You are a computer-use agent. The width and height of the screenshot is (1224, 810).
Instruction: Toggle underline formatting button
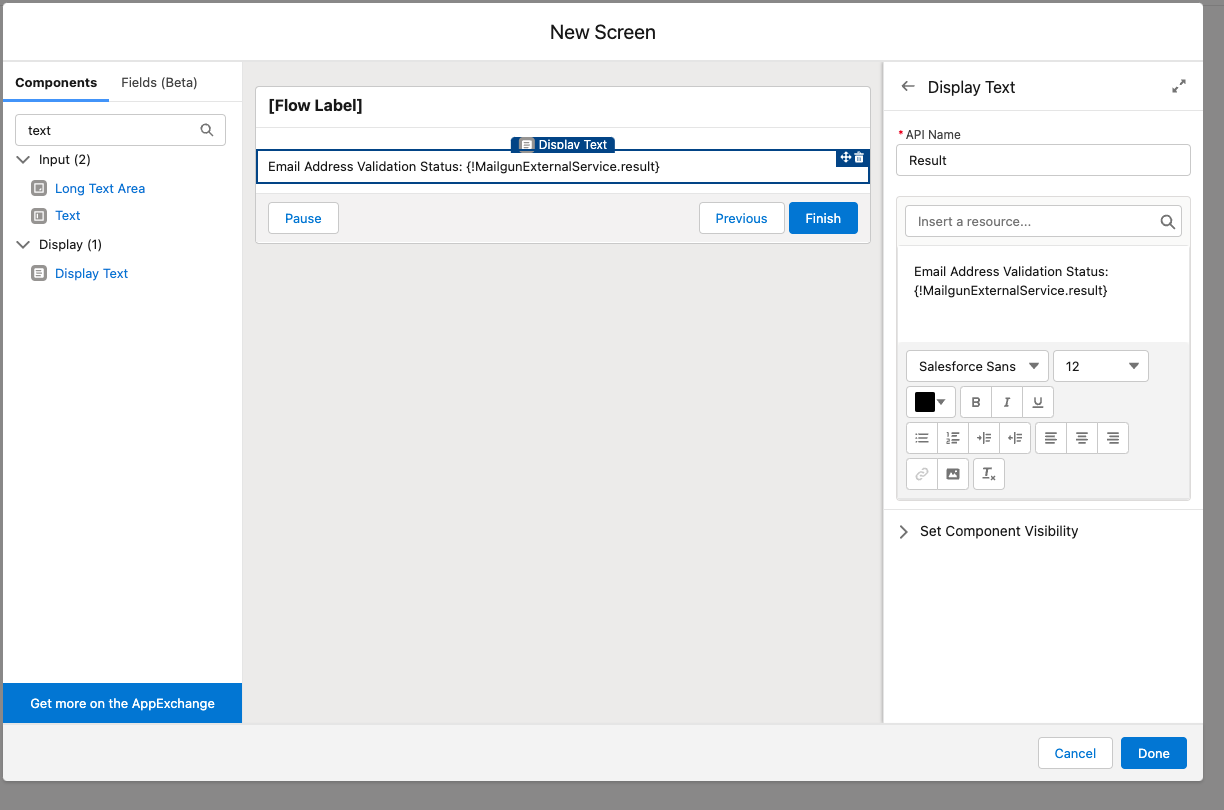pos(1038,402)
